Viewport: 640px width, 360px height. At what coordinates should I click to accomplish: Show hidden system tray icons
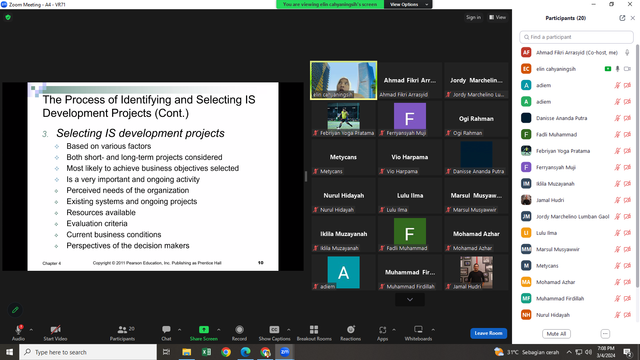569,352
